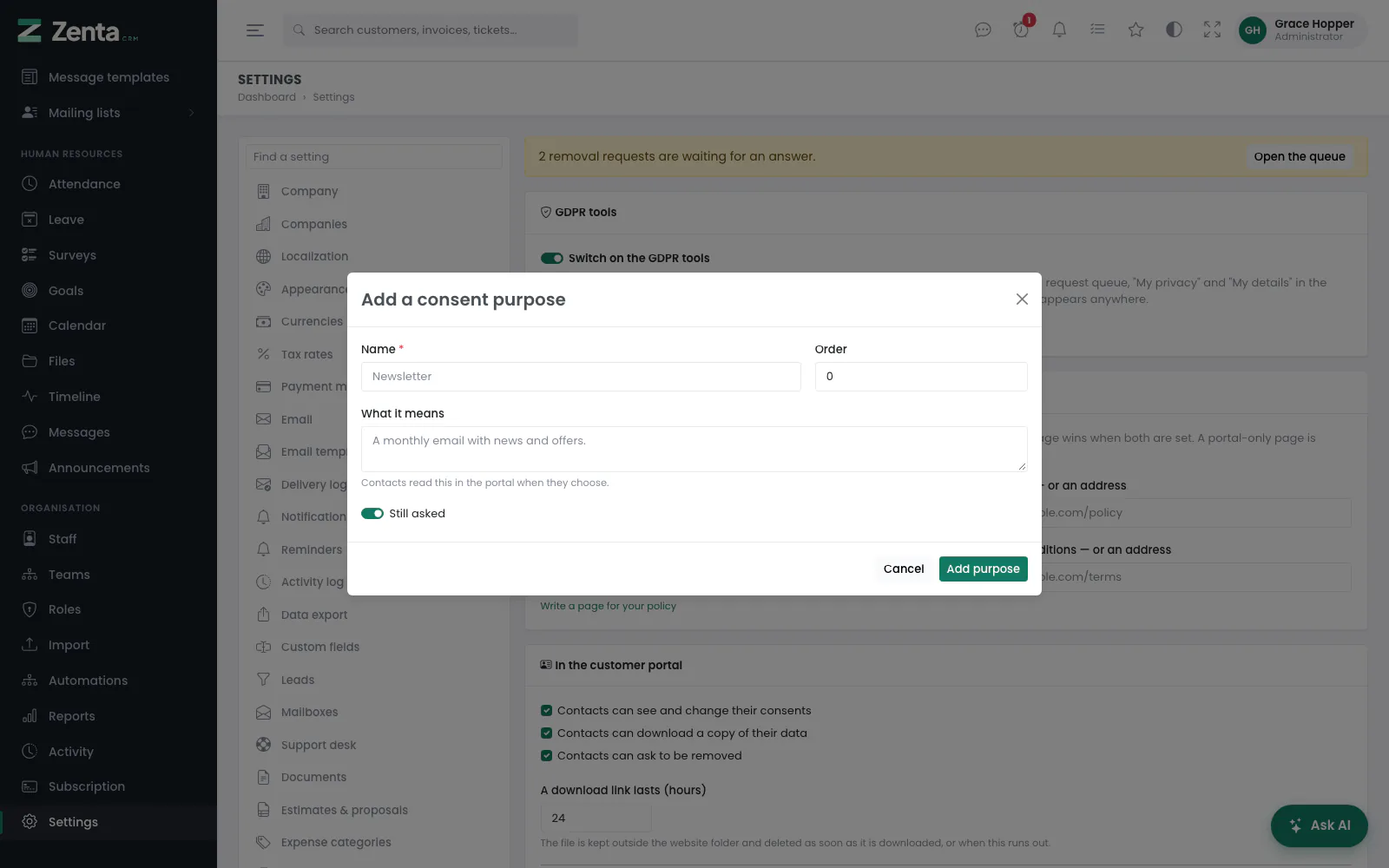Open the queue of removal requests
The width and height of the screenshot is (1389, 868).
point(1299,157)
